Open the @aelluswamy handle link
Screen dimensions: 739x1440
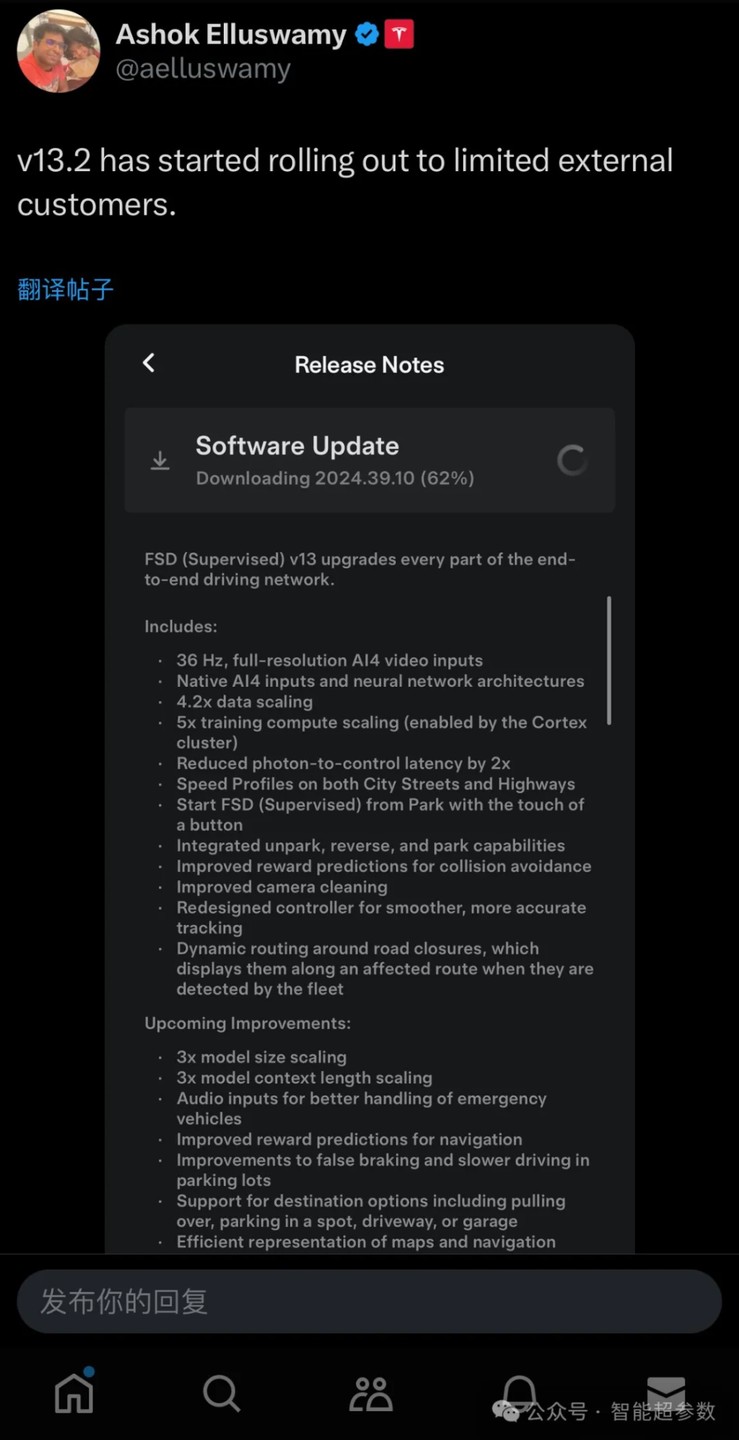pos(203,69)
